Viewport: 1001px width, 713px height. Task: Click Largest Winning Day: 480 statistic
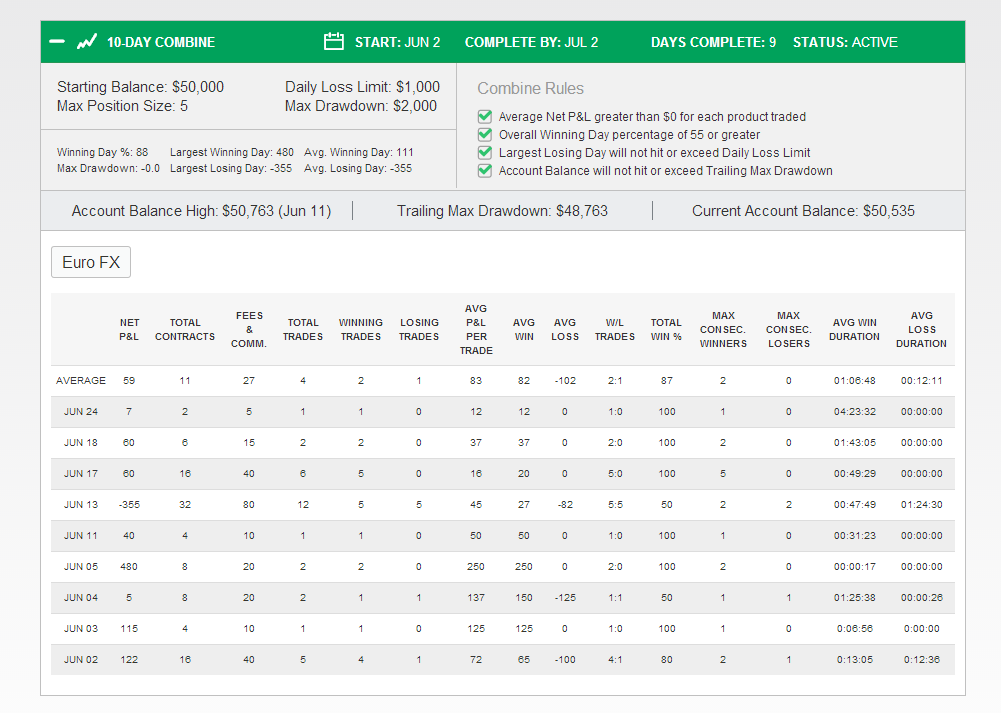coord(232,152)
